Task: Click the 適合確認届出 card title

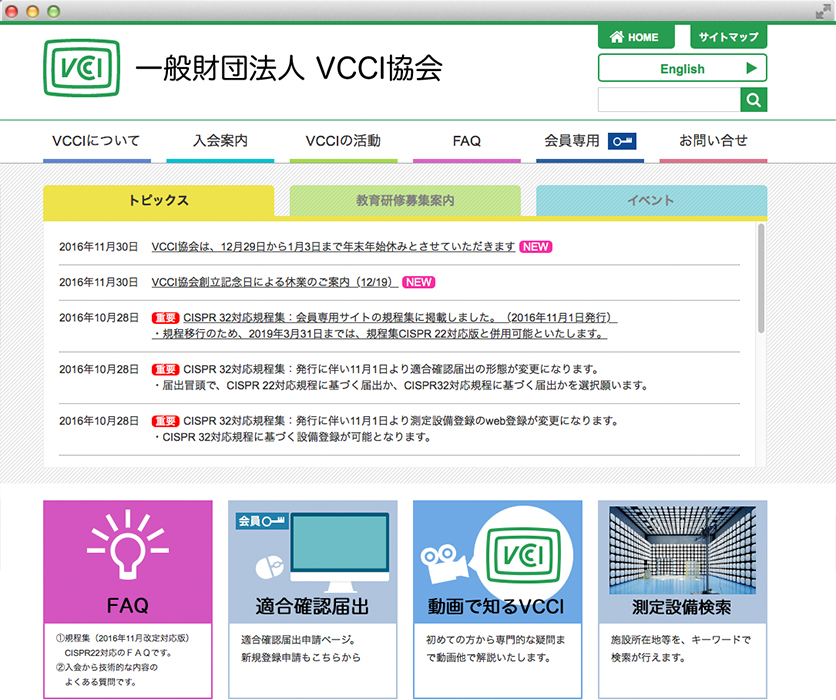Action: click(x=312, y=607)
